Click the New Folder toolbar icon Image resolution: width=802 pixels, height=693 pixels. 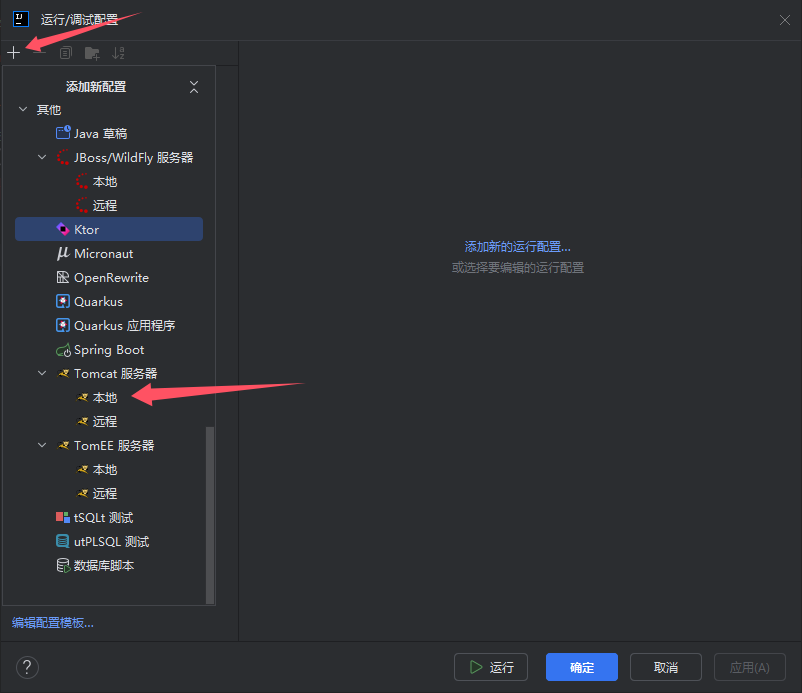tap(92, 53)
